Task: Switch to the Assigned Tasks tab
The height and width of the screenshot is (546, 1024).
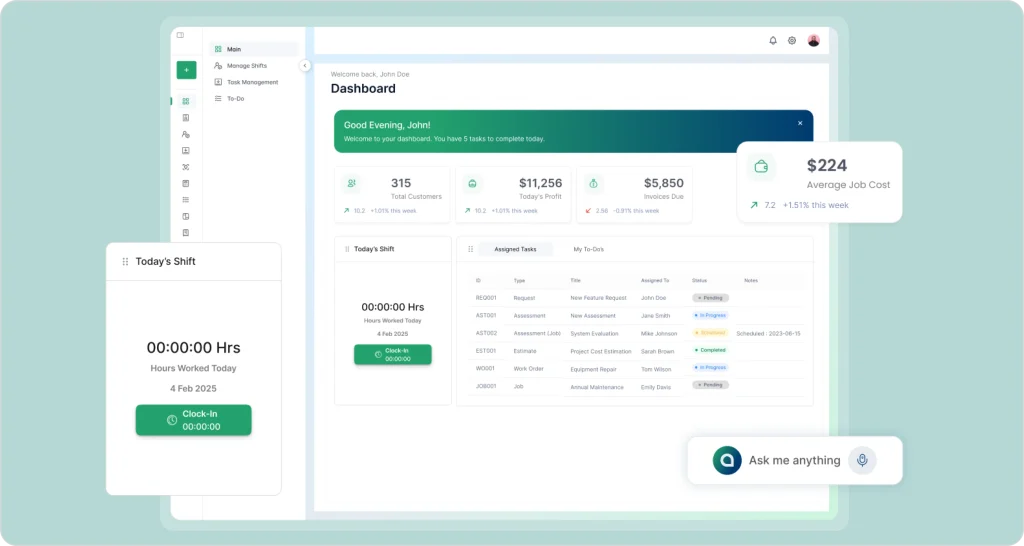Action: [515, 249]
